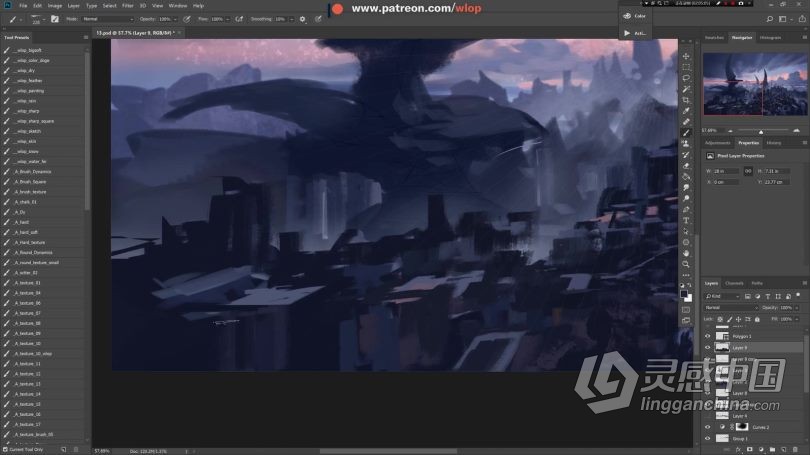Open the collapsed Actions panel button
This screenshot has height=455, width=810.
(x=635, y=33)
